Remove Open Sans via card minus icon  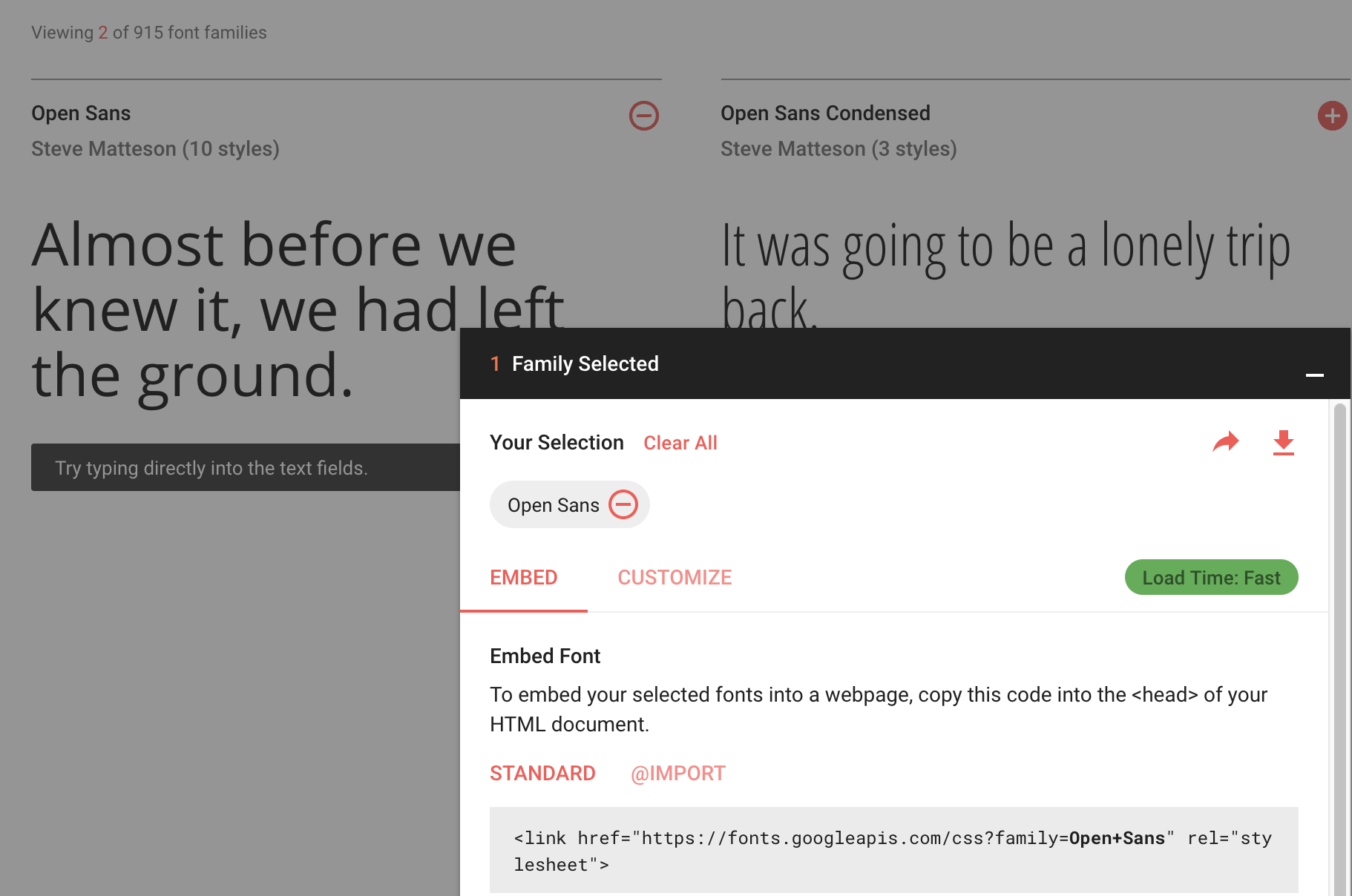(x=644, y=116)
